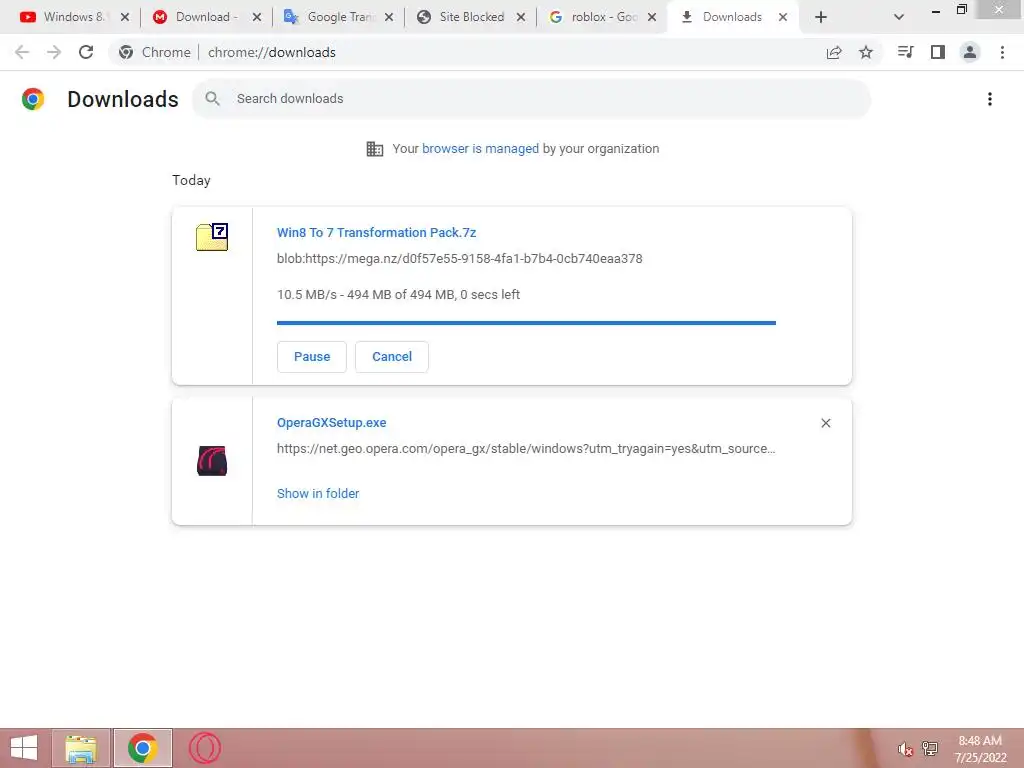1024x768 pixels.
Task: Close the Windows 8 YouTube tab
Action: (125, 17)
